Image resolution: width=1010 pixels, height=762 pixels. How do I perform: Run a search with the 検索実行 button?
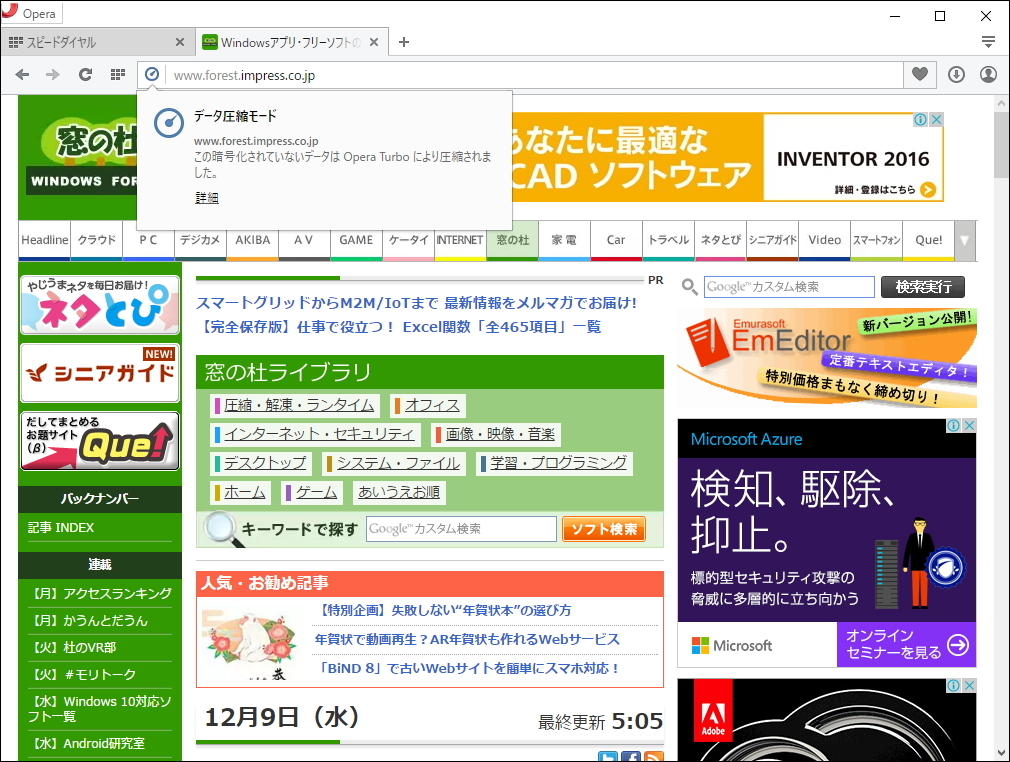click(922, 287)
